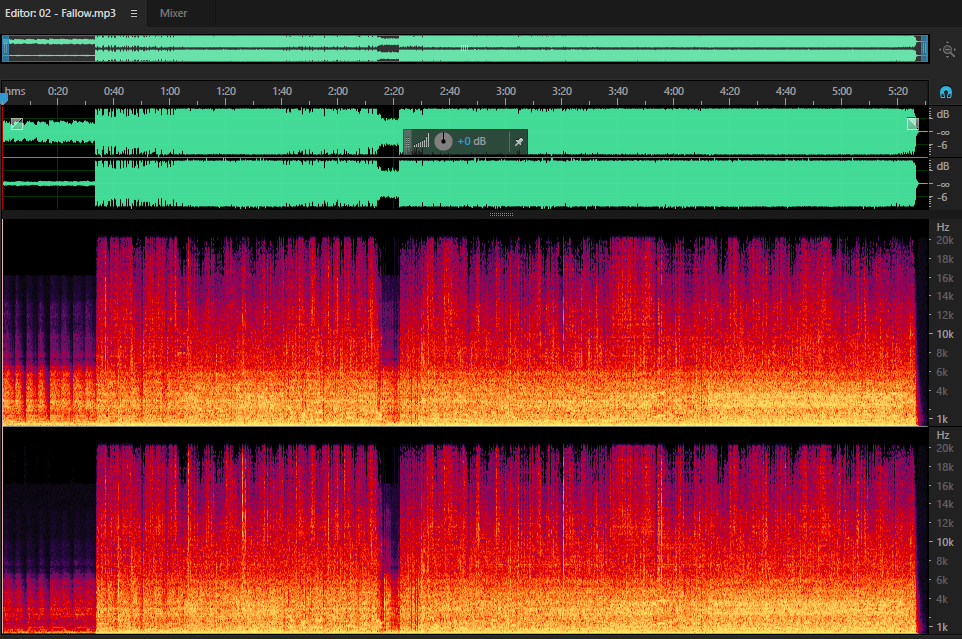The image size is (962, 639).
Task: Click the 2:40 mark on the time ruler
Action: (450, 91)
